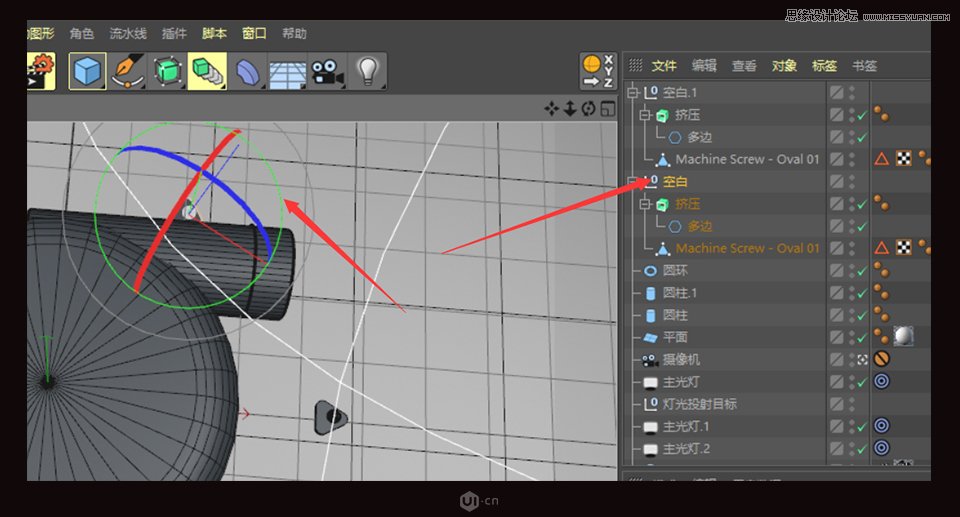Add a Light using the bulb icon
The height and width of the screenshot is (517, 960).
pos(367,71)
